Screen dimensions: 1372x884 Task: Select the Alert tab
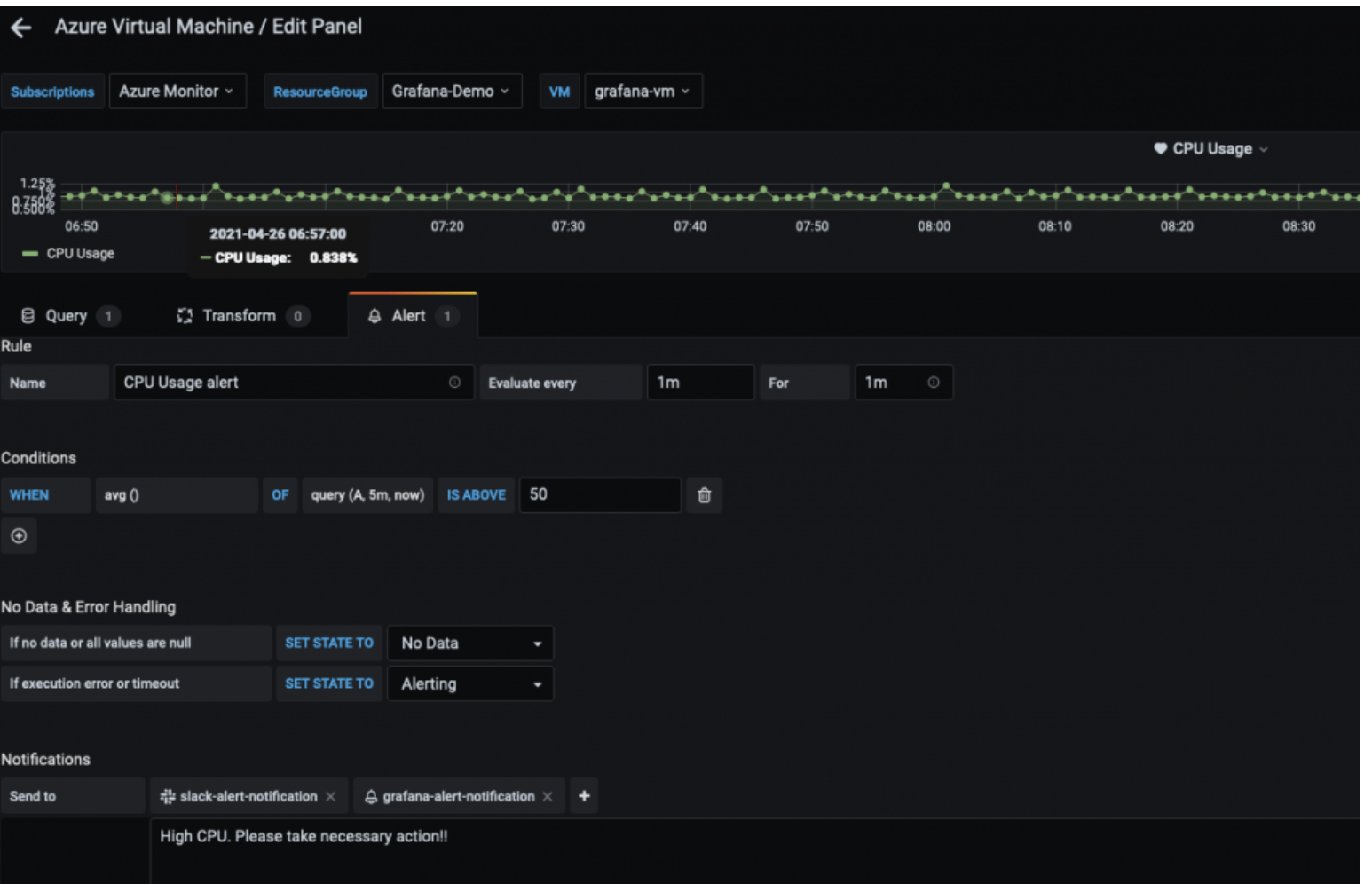(413, 316)
